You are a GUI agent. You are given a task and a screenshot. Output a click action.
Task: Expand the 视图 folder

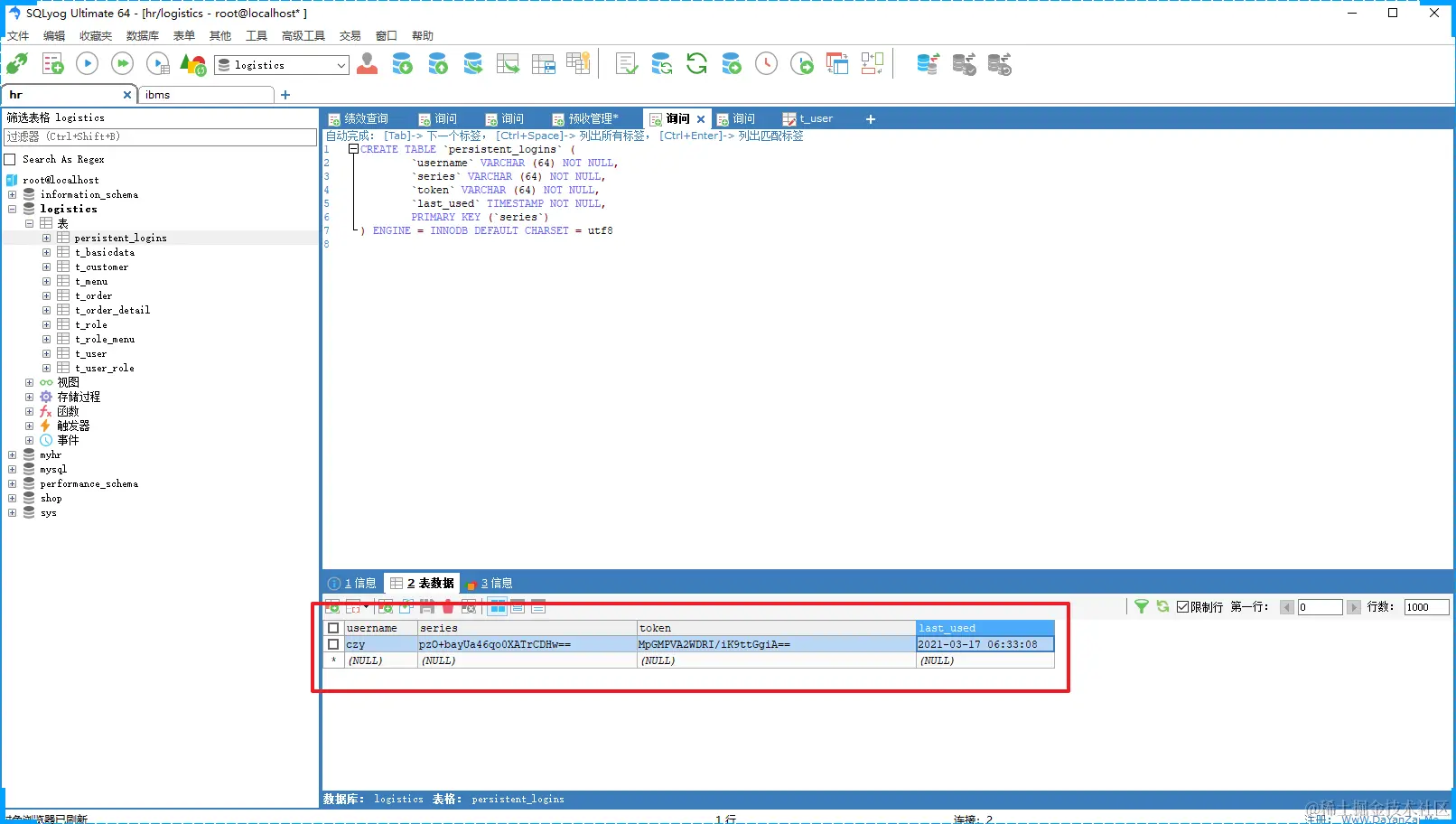click(x=29, y=382)
